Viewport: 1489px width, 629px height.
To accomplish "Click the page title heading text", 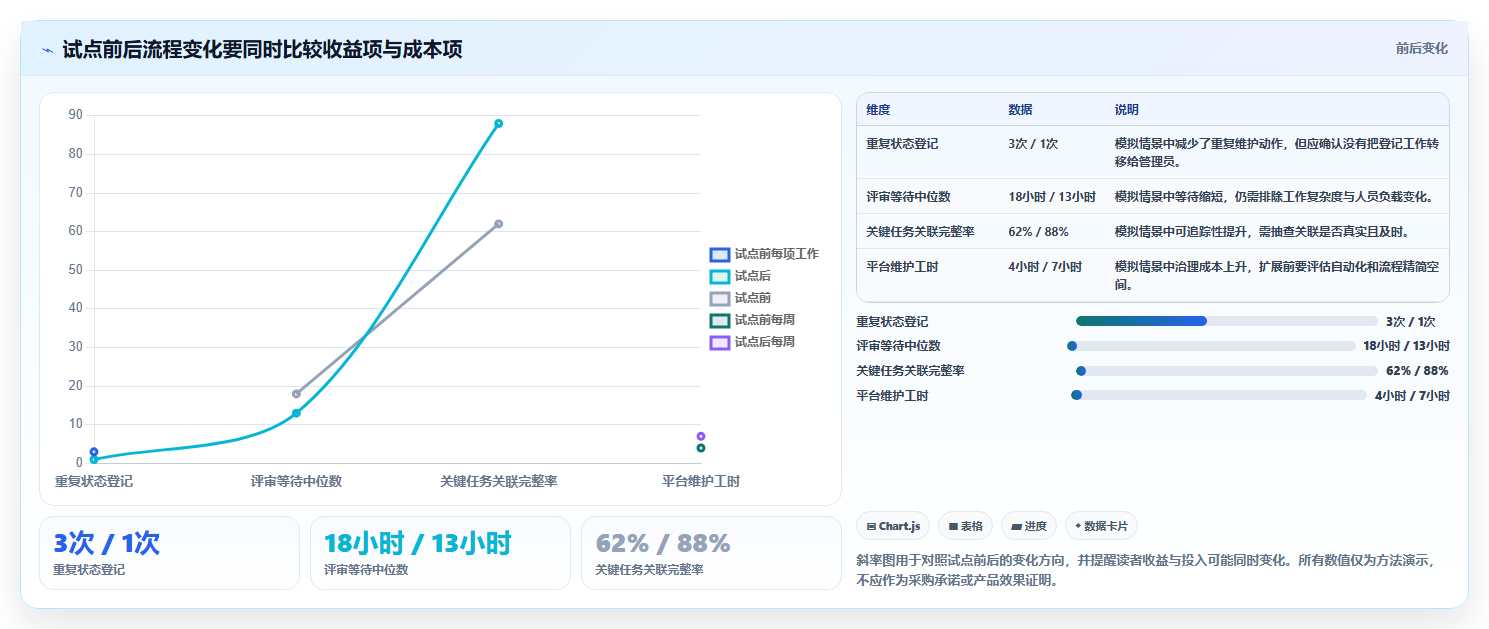I will (262, 49).
